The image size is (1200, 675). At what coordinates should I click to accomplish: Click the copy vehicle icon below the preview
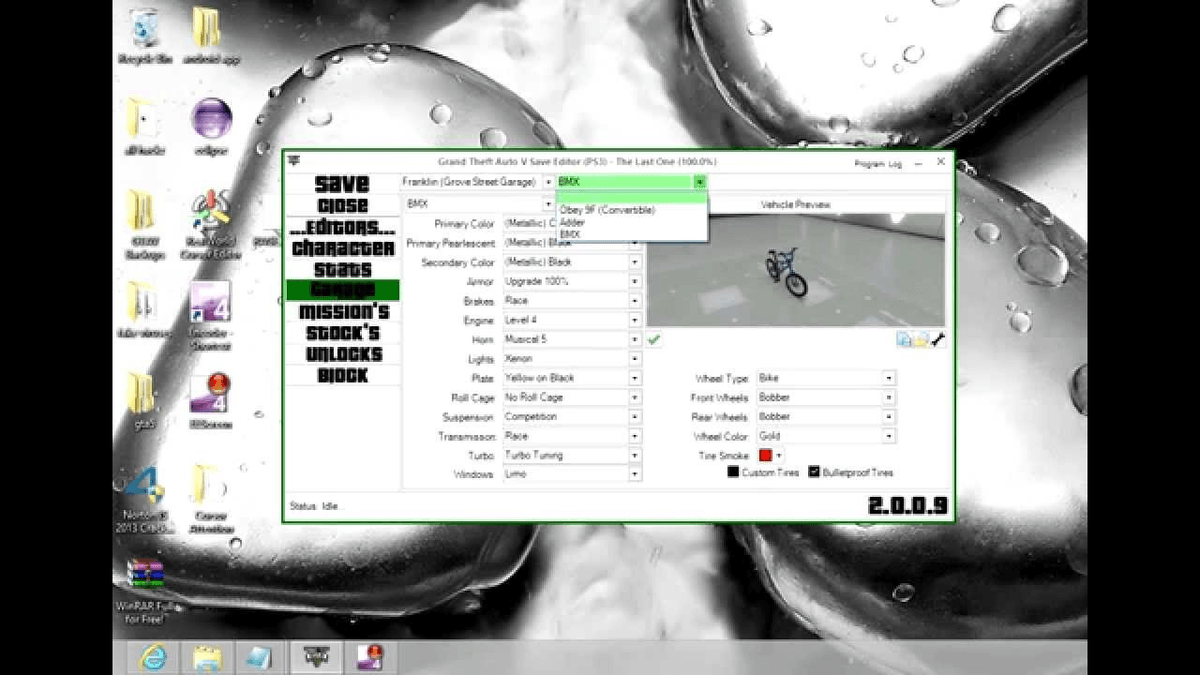point(904,340)
